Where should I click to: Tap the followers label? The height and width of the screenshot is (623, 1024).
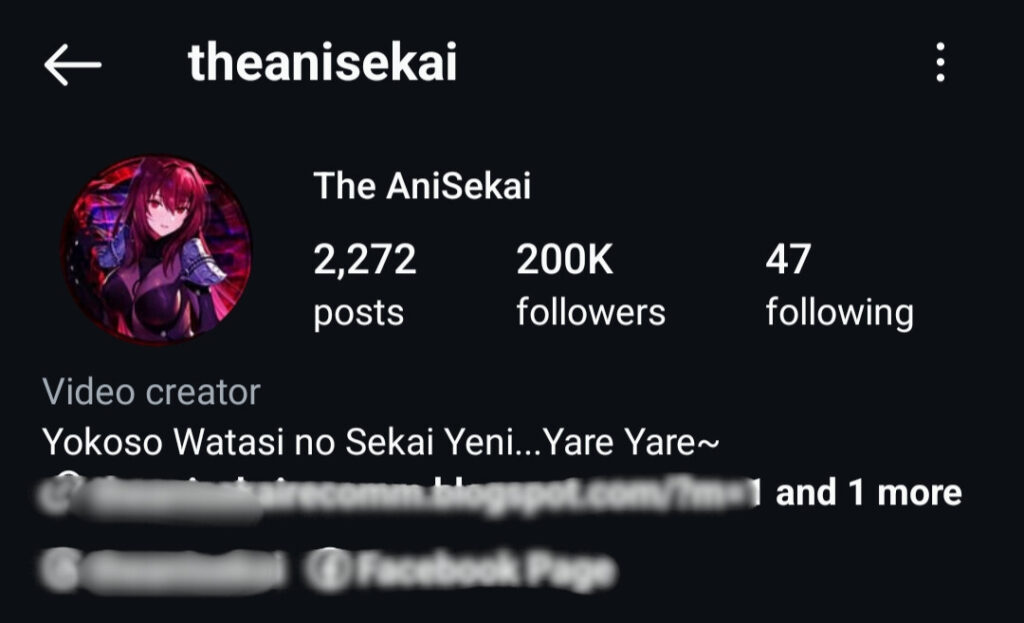click(x=591, y=312)
